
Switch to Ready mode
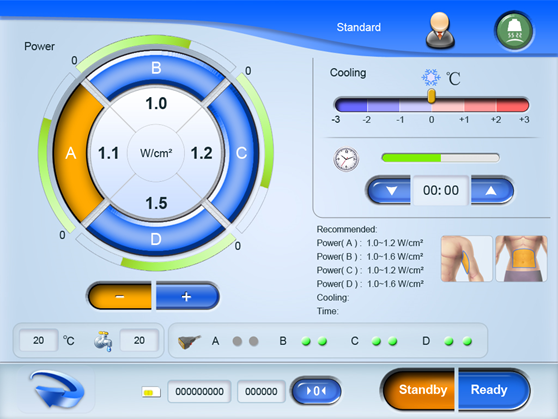point(493,390)
